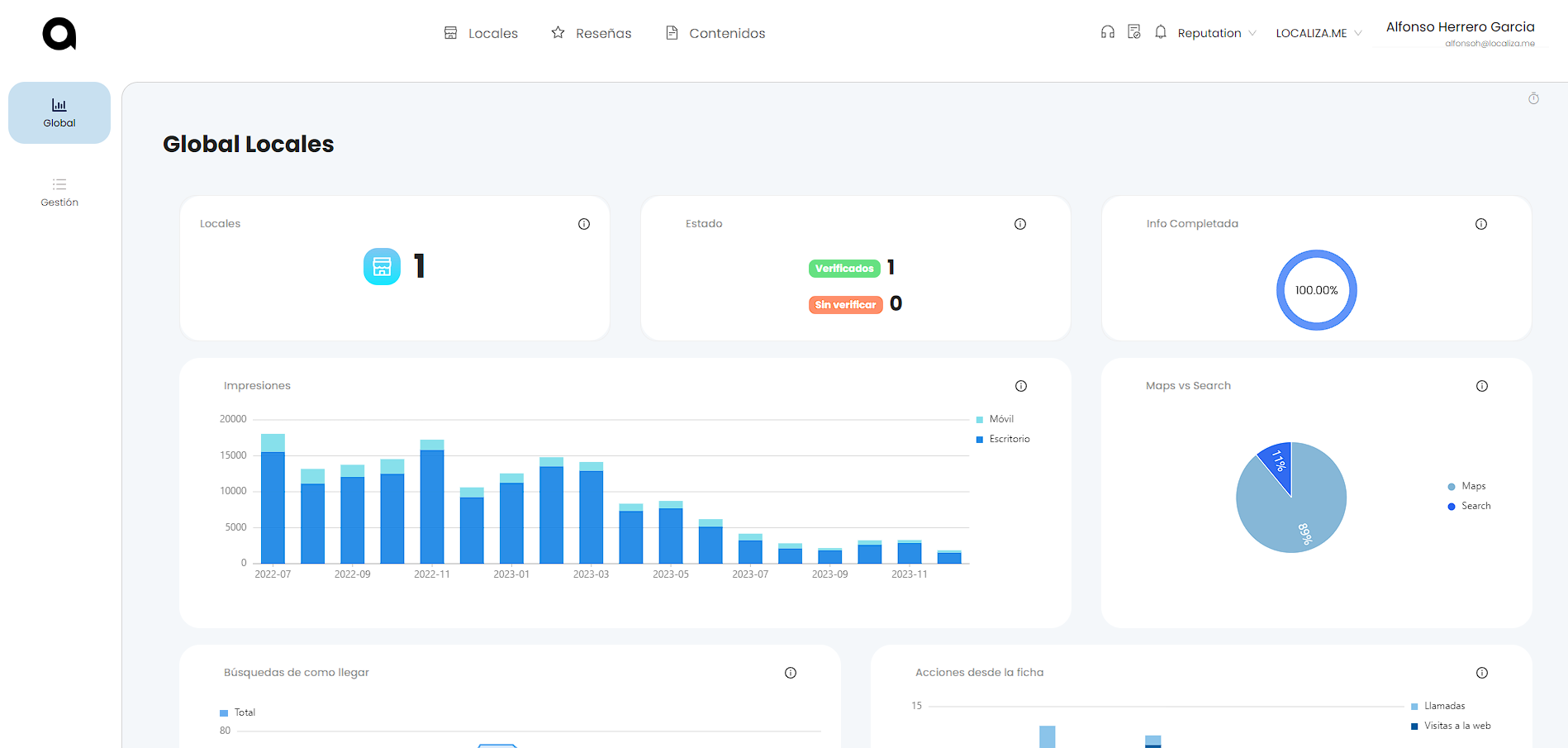This screenshot has height=748, width=1568.
Task: Click the 2023-03 bar in Impresiones
Action: click(x=592, y=512)
